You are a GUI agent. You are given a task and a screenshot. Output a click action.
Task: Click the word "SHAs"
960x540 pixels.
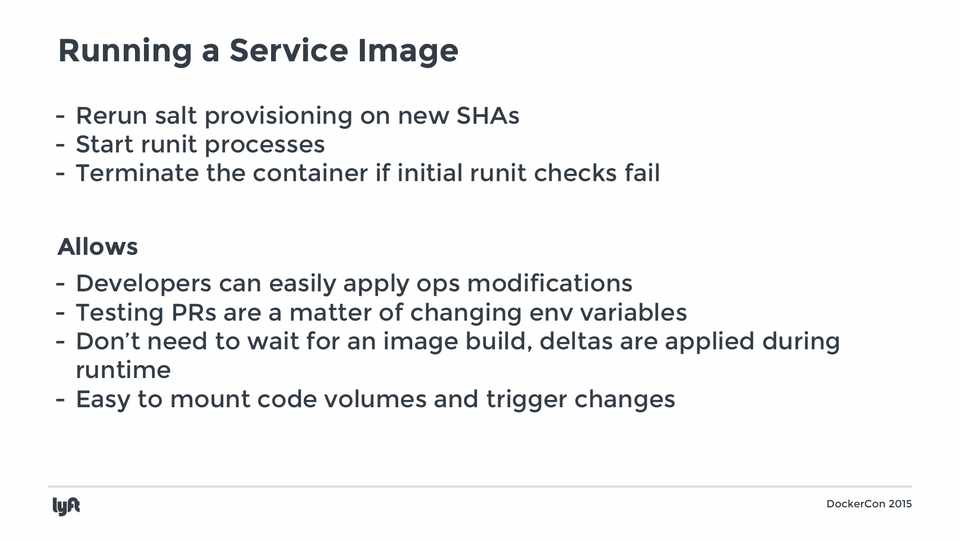point(488,115)
